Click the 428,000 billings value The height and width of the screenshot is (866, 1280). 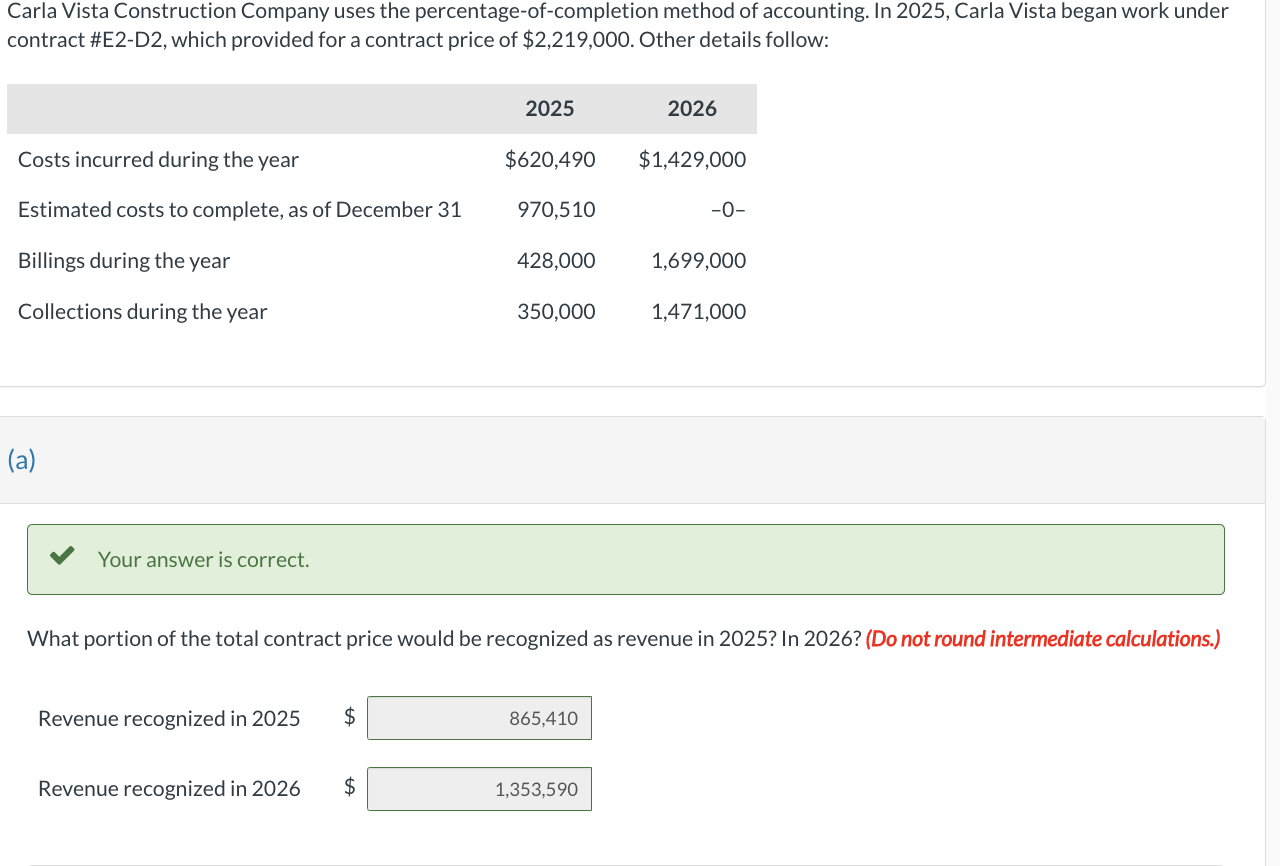coord(556,261)
